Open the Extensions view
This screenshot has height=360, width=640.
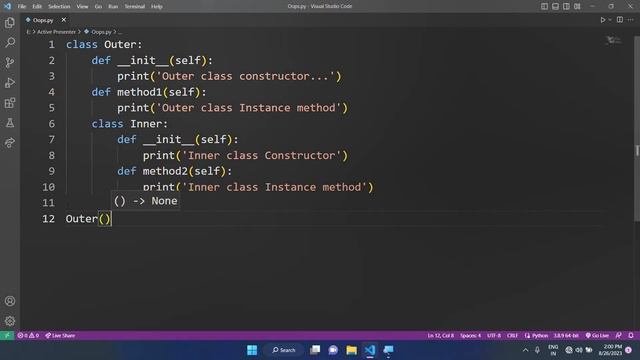10,102
